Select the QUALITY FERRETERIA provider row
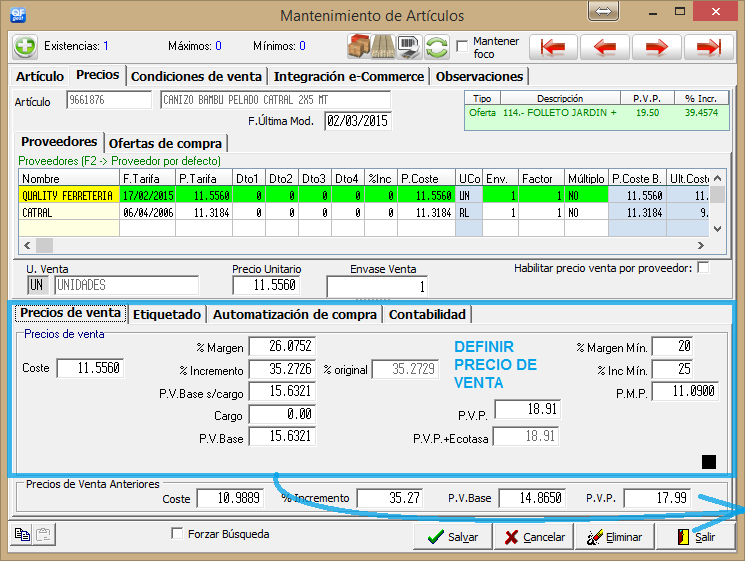The image size is (745, 561). [364, 195]
